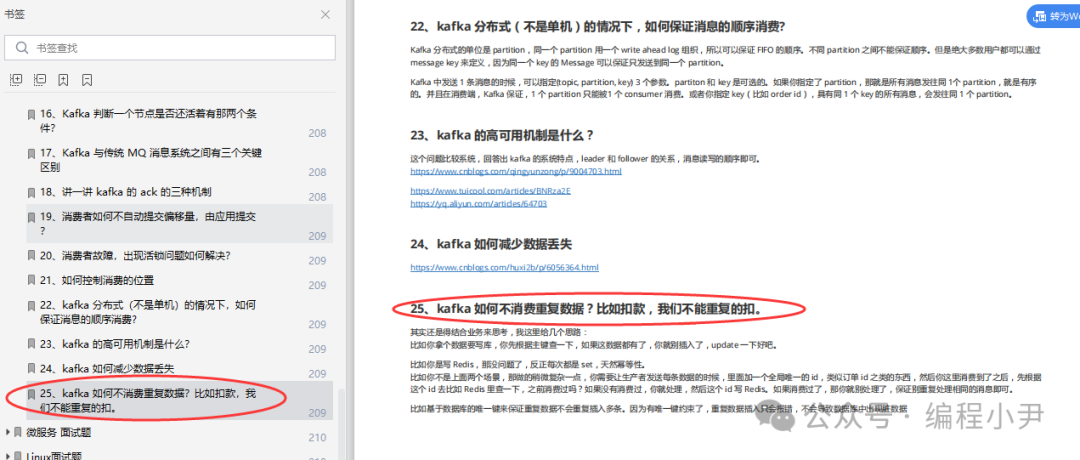Close the 书签 bookmarks panel
Image resolution: width=1080 pixels, height=460 pixels.
(x=325, y=14)
